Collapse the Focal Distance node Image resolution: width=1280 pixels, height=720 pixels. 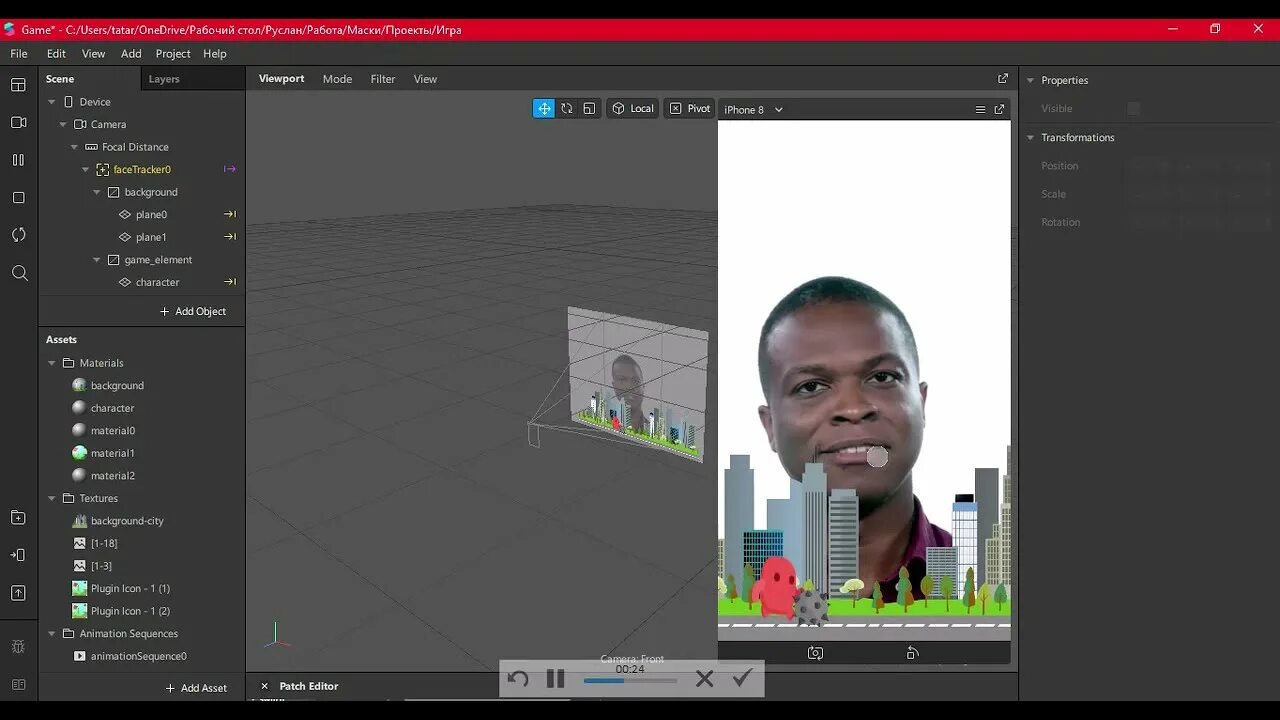(74, 147)
